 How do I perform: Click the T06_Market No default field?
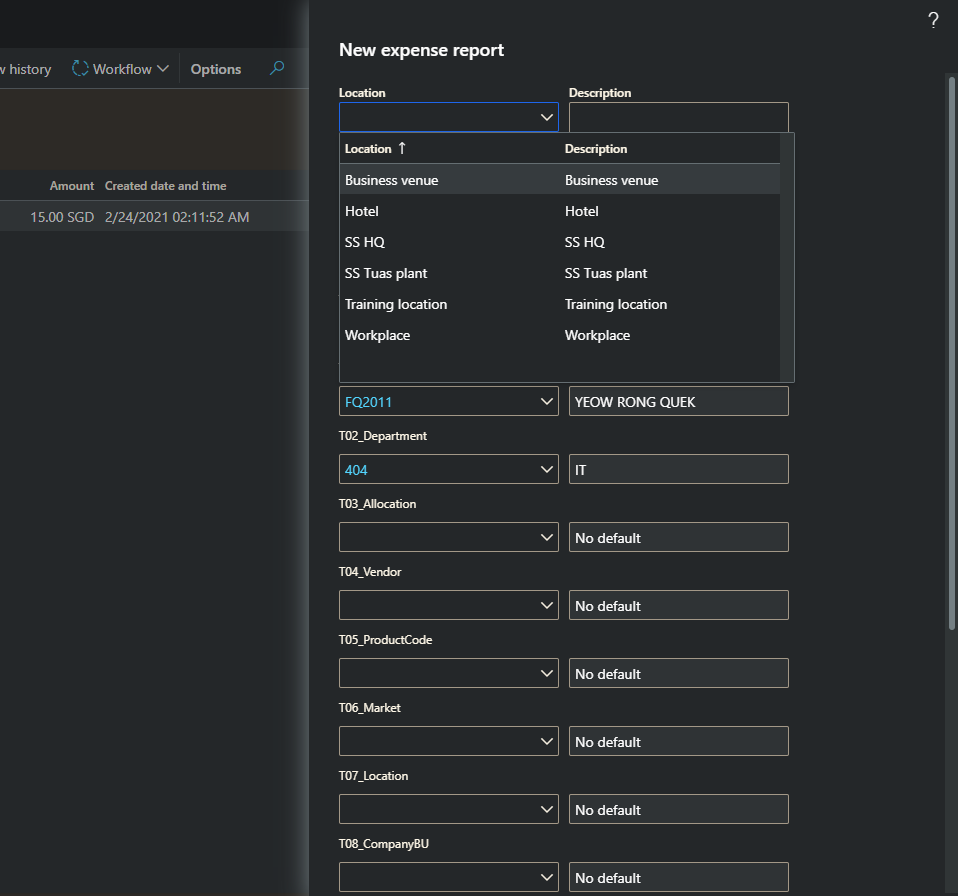[x=679, y=741]
